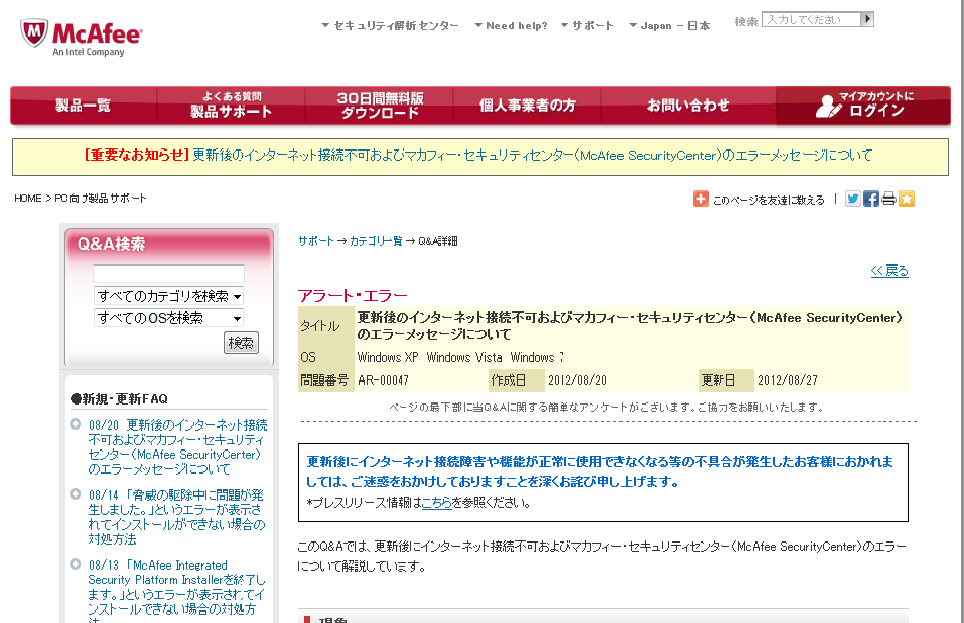The image size is (964, 623).
Task: Click HOME breadcrumb link
Action: point(28,198)
